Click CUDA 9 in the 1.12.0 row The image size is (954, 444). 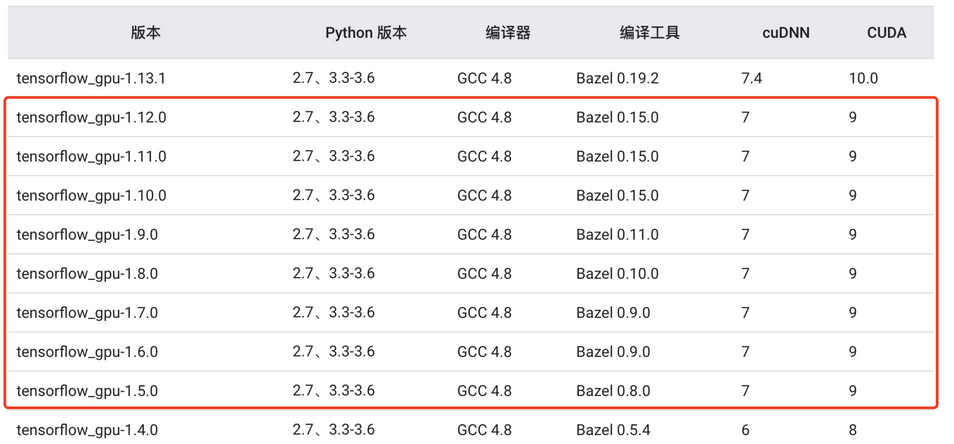pyautogui.click(x=853, y=117)
